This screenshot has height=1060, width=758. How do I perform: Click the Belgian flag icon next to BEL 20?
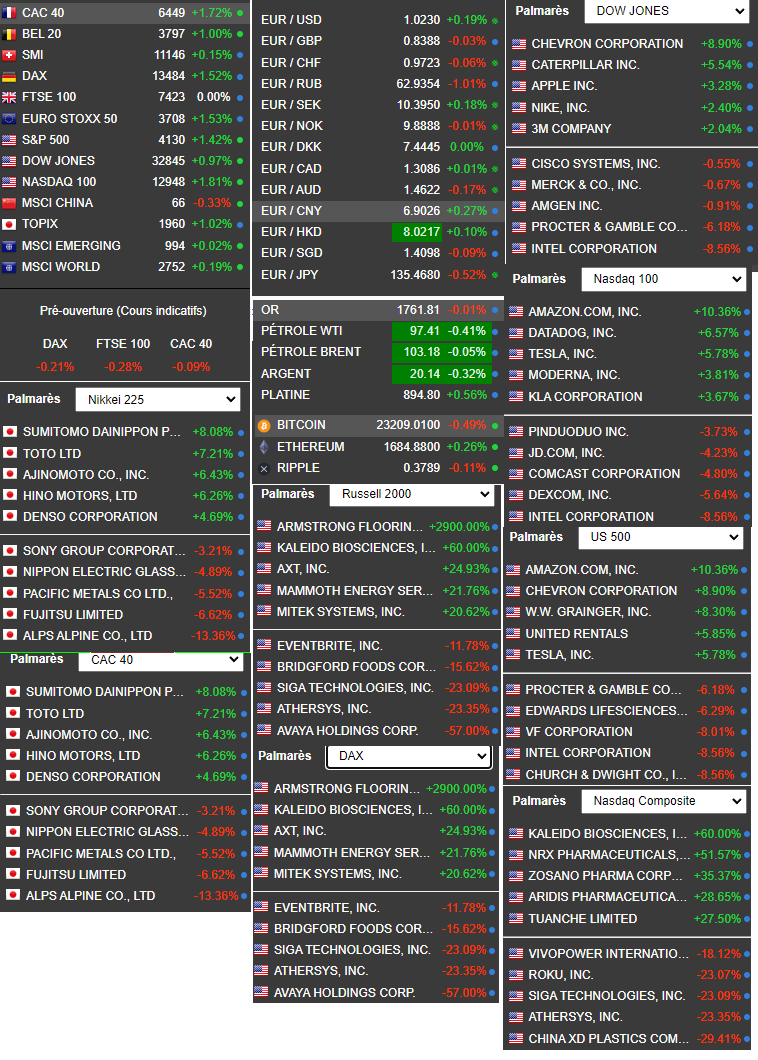pos(9,34)
